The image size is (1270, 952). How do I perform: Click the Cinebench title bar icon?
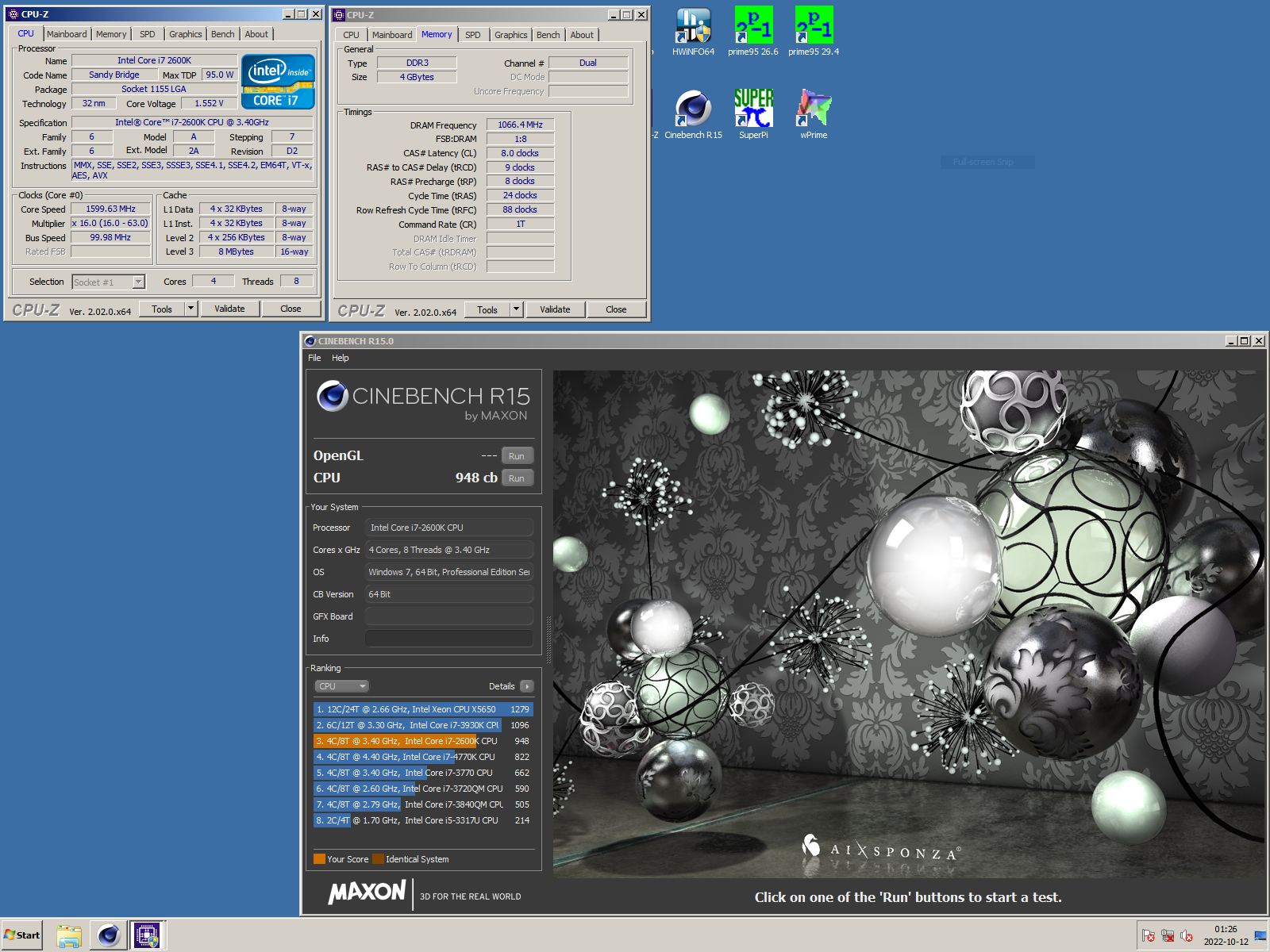pyautogui.click(x=310, y=341)
